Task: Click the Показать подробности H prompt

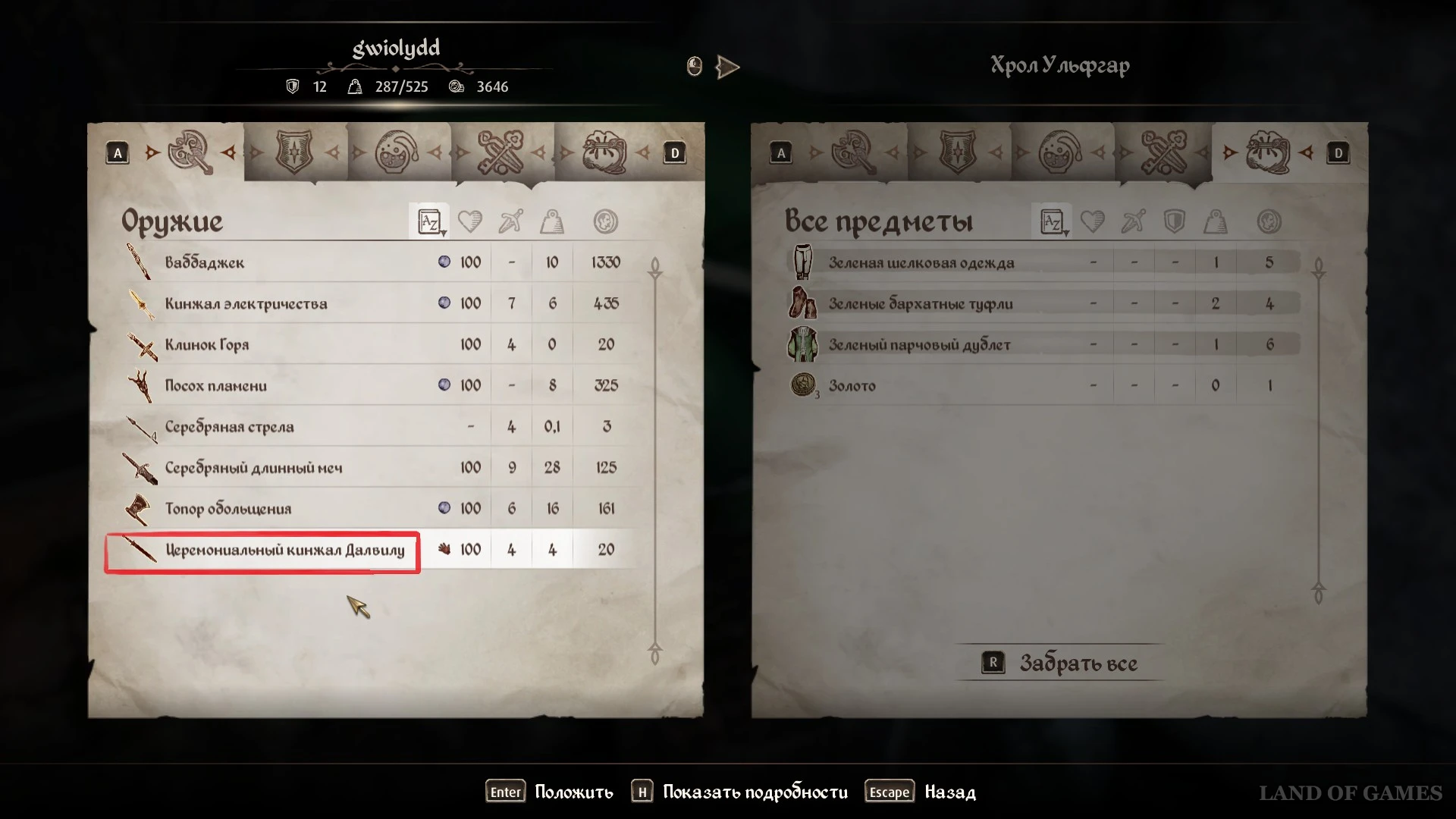Action: click(740, 792)
